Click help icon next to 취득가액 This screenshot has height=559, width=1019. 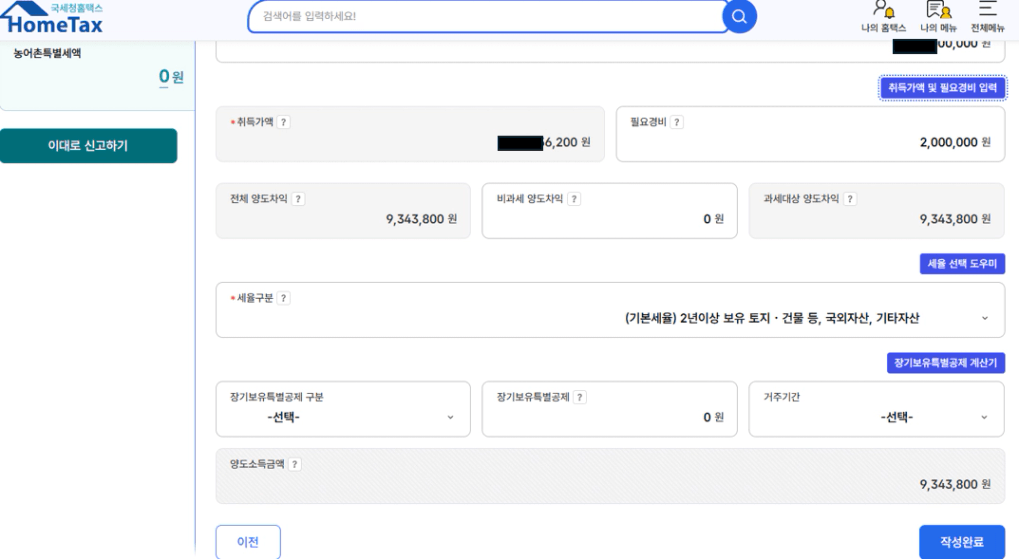click(284, 122)
